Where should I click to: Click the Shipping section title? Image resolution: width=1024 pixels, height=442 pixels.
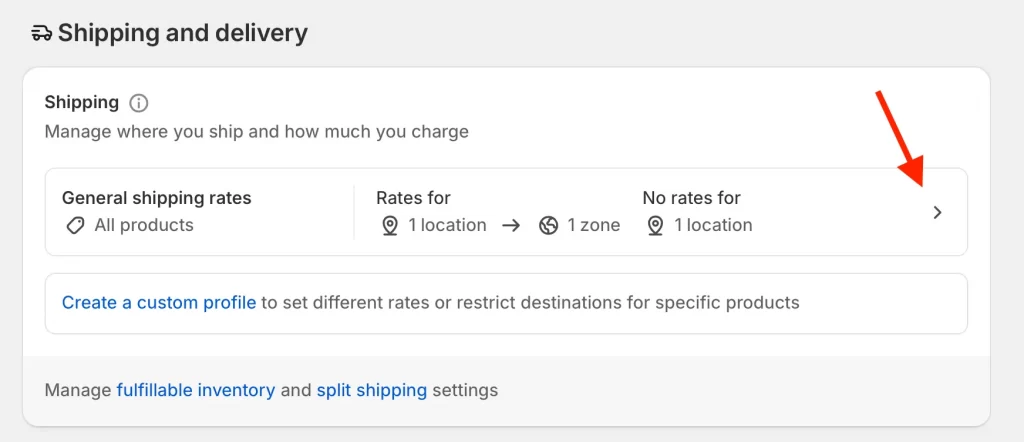(x=82, y=102)
